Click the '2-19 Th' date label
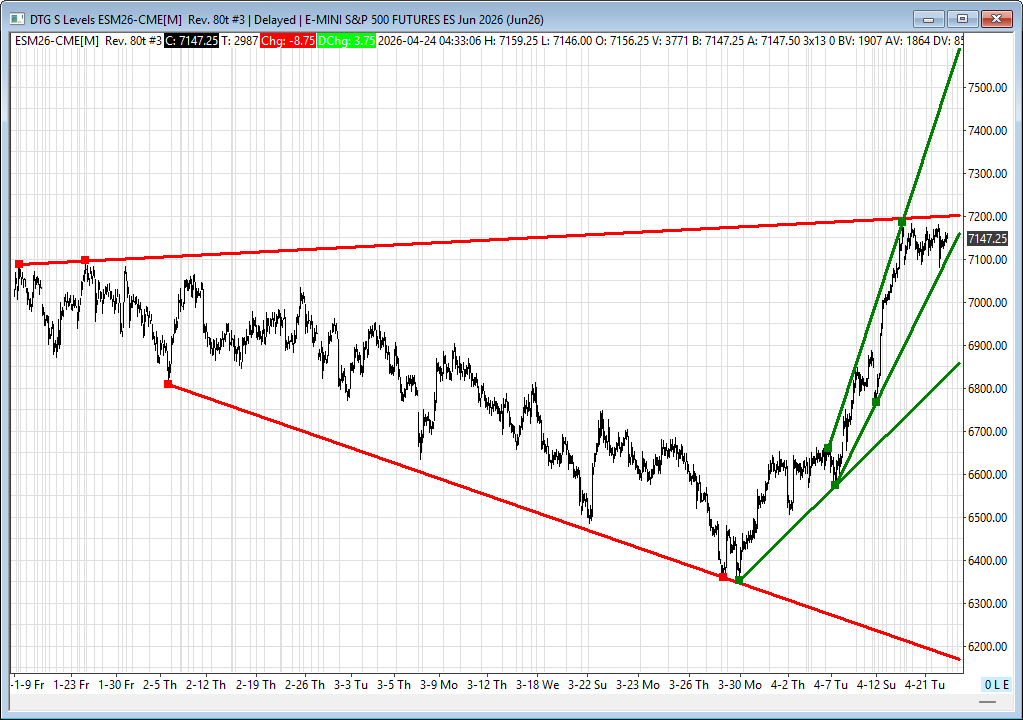Image resolution: width=1023 pixels, height=720 pixels. pyautogui.click(x=256, y=685)
